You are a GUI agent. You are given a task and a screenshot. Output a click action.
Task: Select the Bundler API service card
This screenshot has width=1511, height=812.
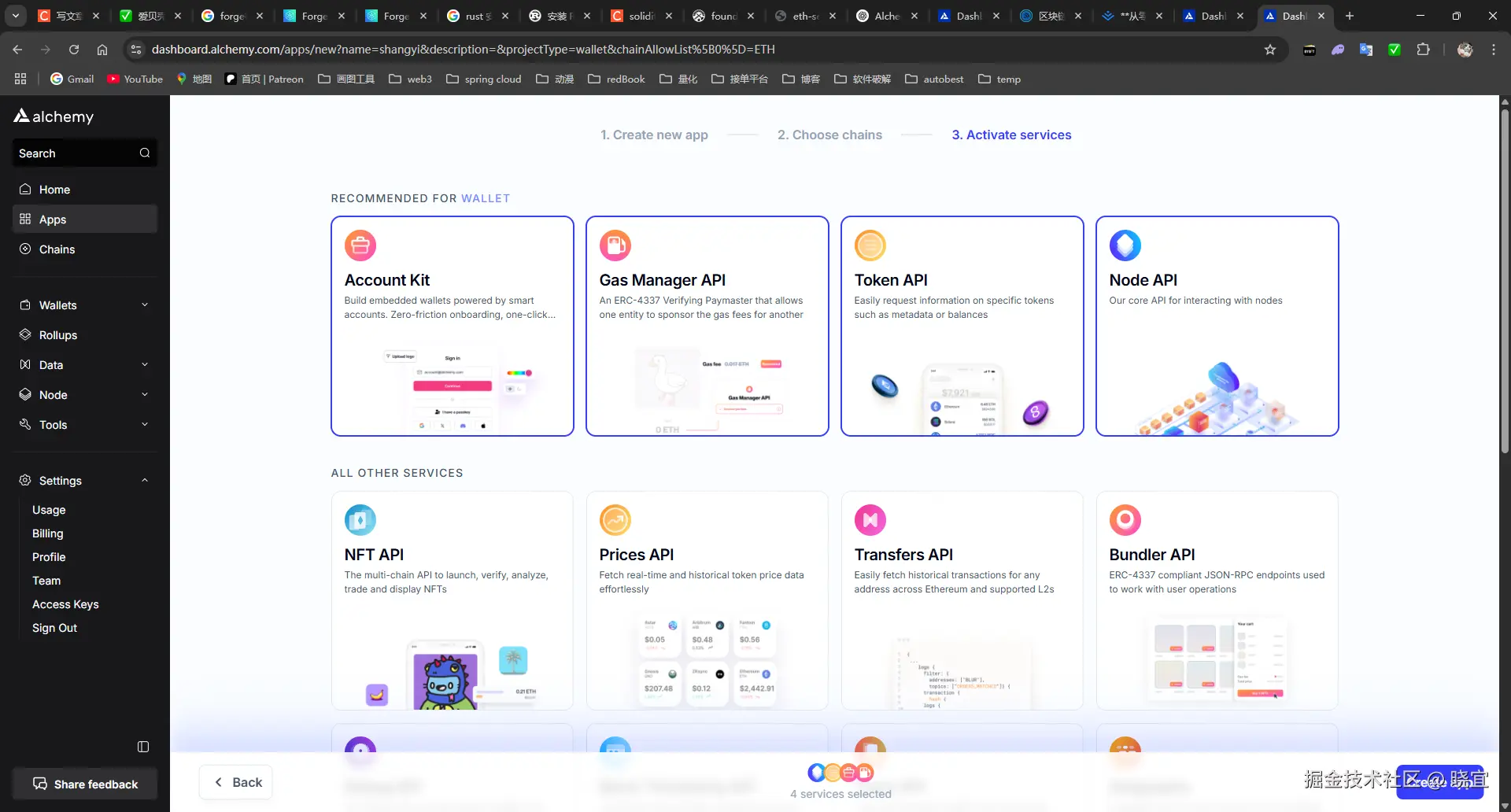coord(1217,600)
